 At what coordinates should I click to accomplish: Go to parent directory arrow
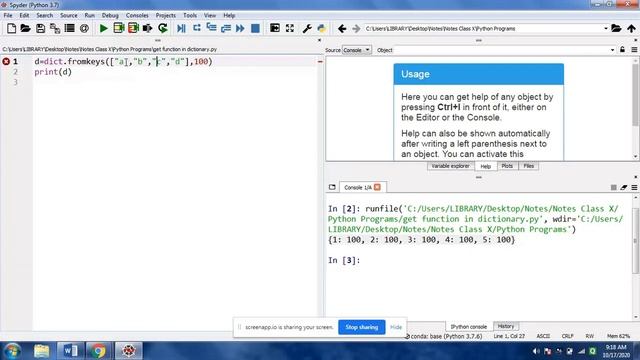(631, 29)
